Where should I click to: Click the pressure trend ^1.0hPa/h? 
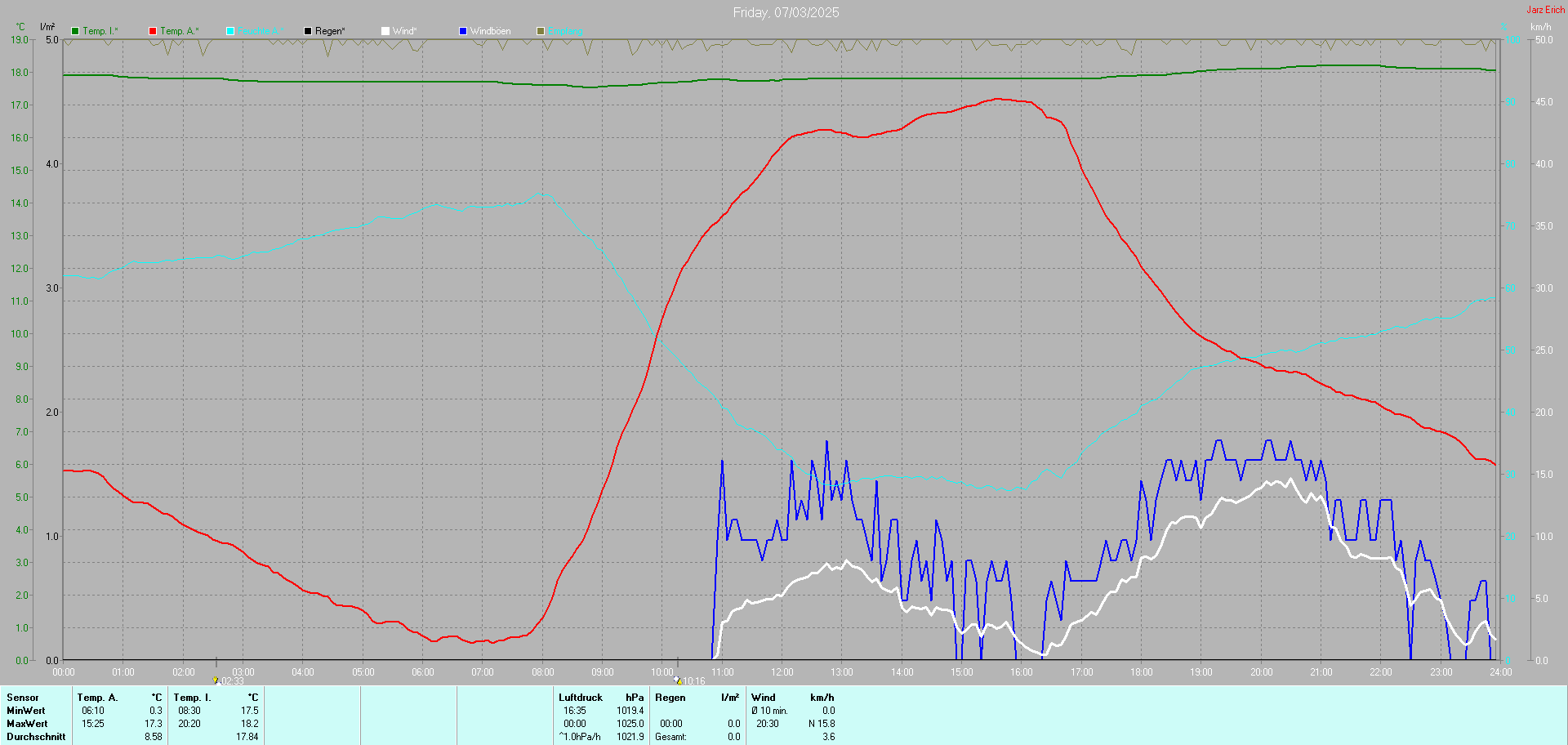coord(580,737)
